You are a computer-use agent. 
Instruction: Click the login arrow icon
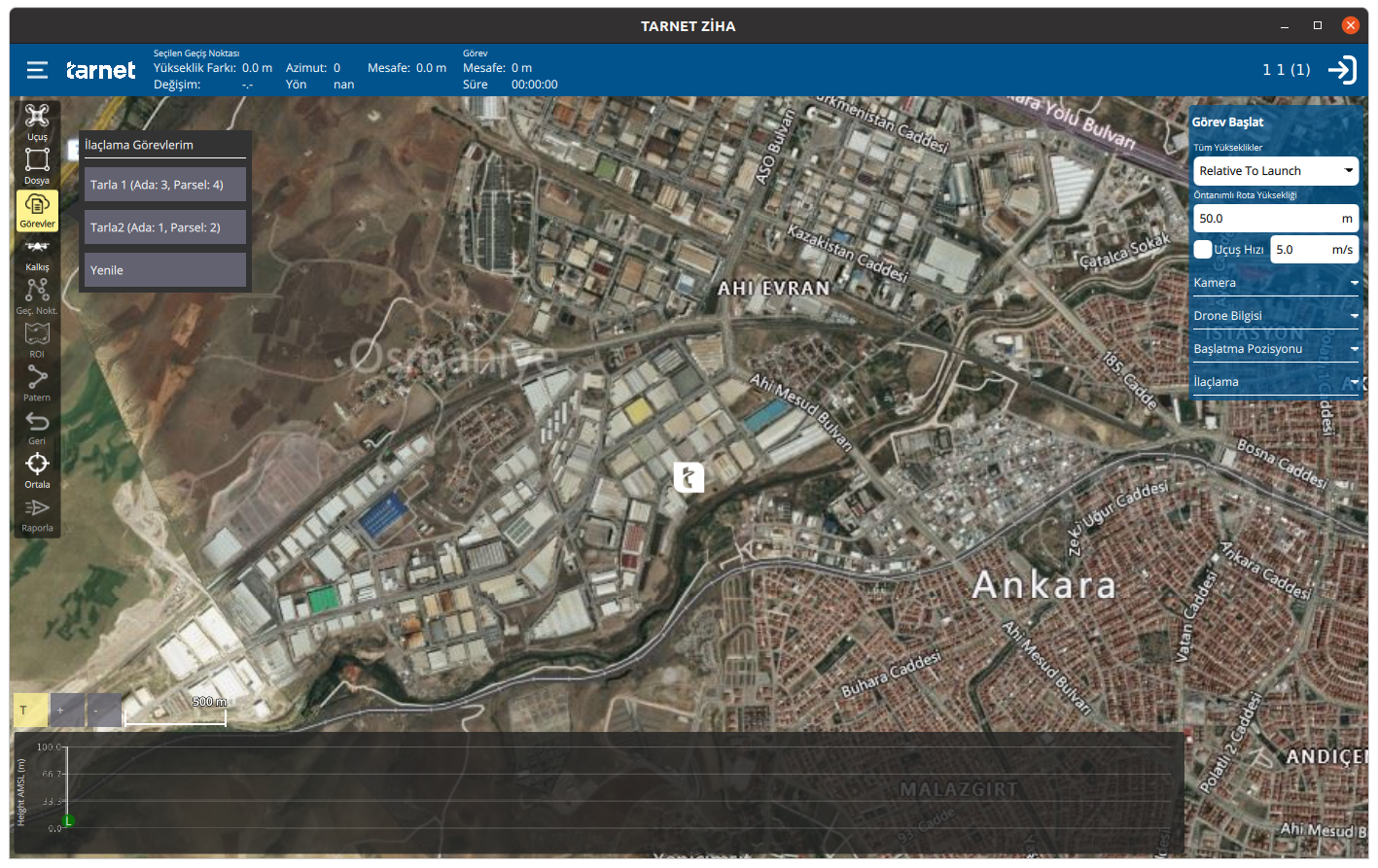(1342, 70)
